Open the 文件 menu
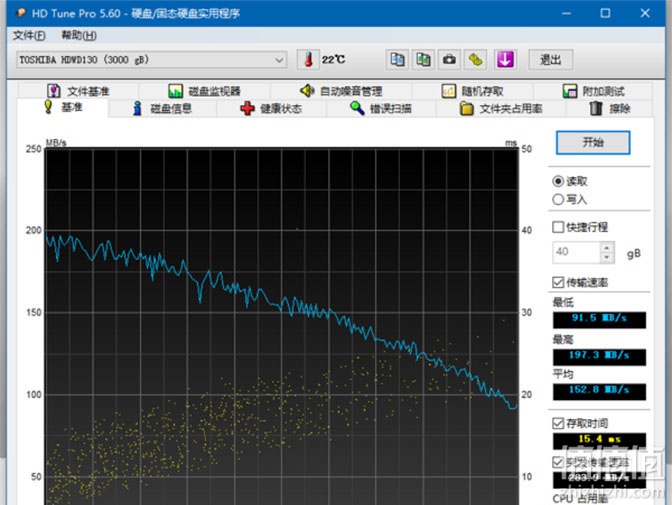This screenshot has height=505, width=672. click(x=29, y=36)
